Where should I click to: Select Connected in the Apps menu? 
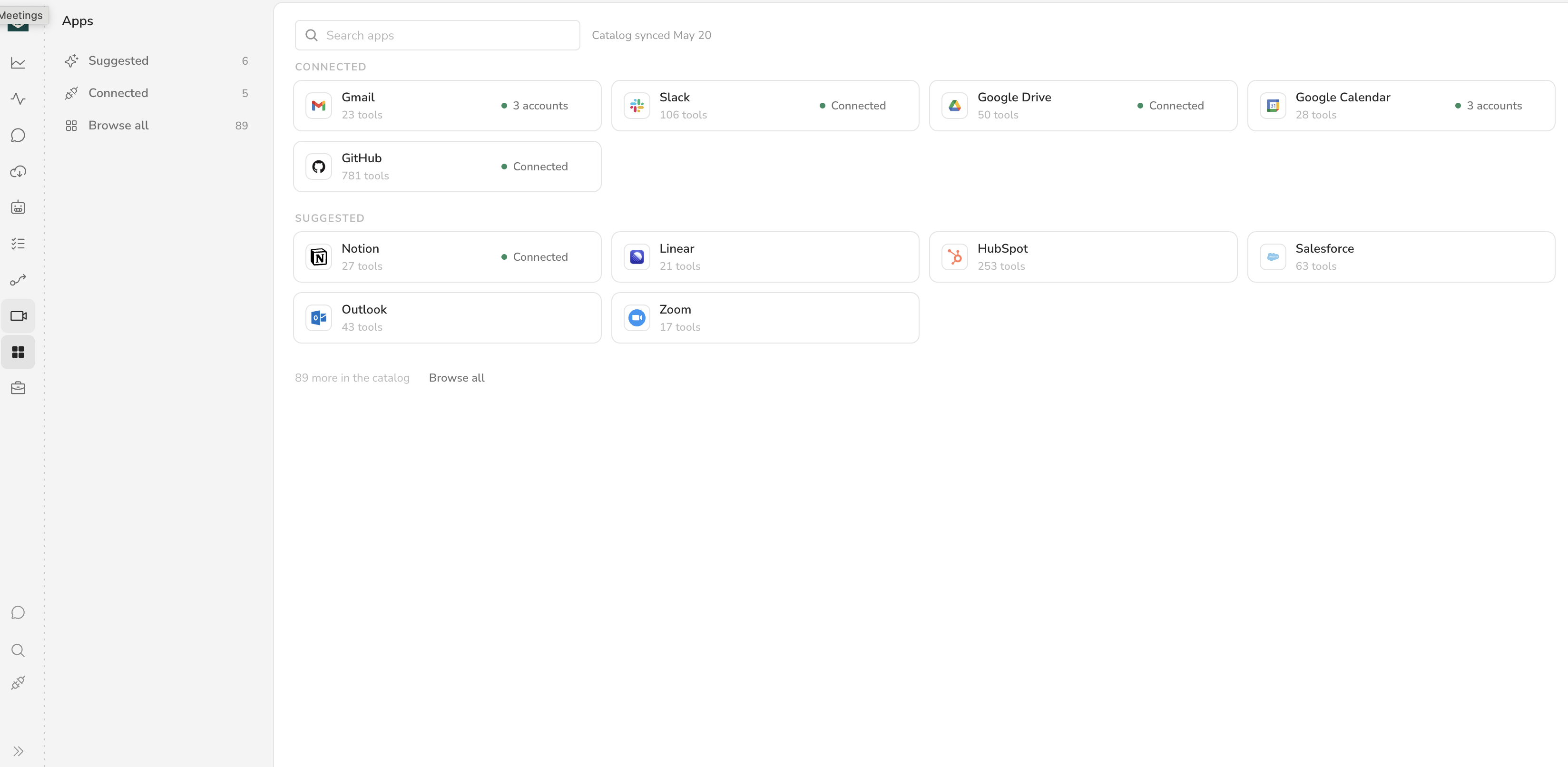[157, 92]
